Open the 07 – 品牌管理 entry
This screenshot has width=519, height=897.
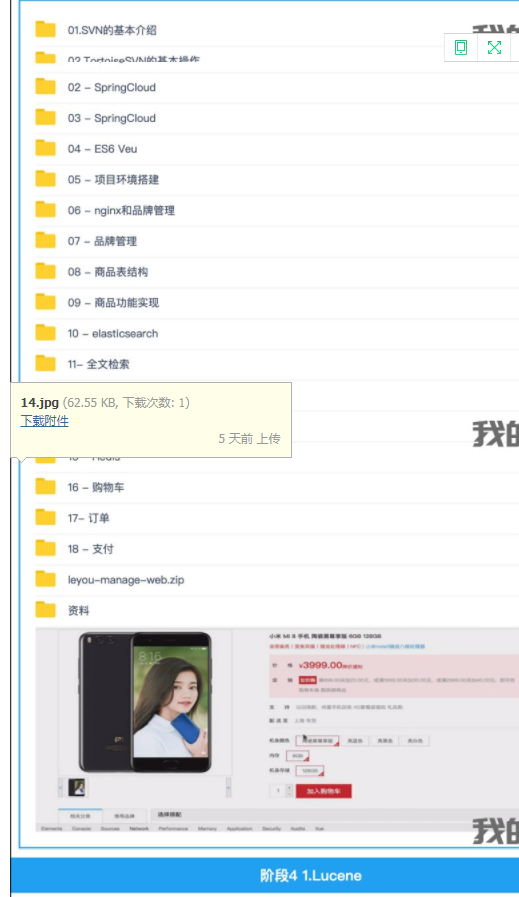point(102,241)
